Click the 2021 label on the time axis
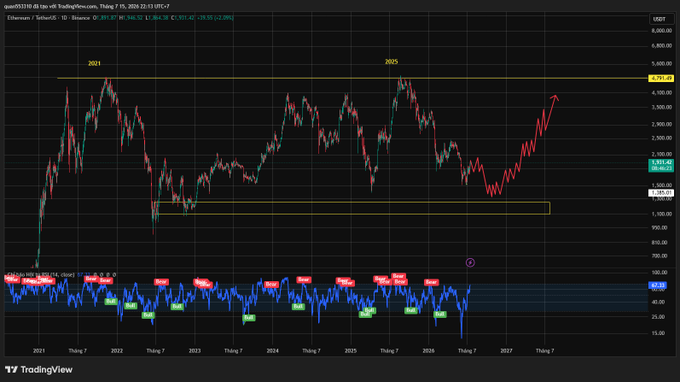The height and width of the screenshot is (382, 680). point(39,351)
